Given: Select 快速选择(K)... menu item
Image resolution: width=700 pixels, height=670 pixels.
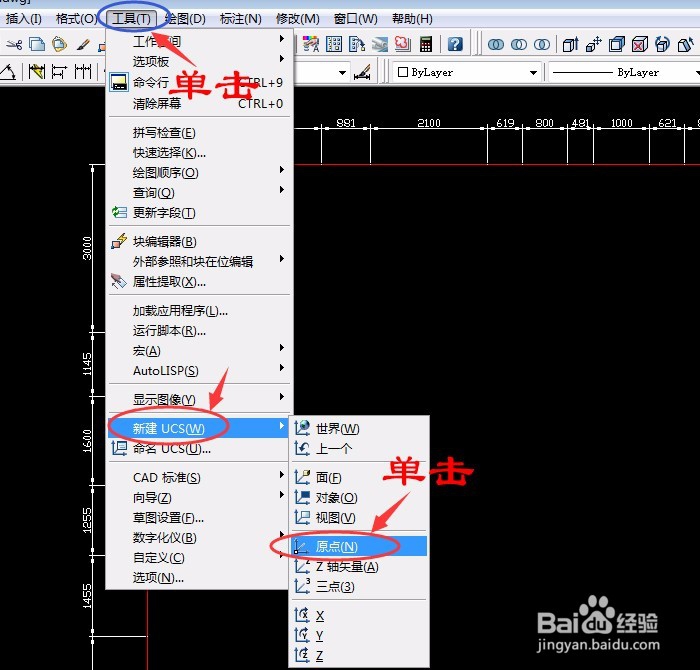Looking at the screenshot, I should tap(200, 152).
